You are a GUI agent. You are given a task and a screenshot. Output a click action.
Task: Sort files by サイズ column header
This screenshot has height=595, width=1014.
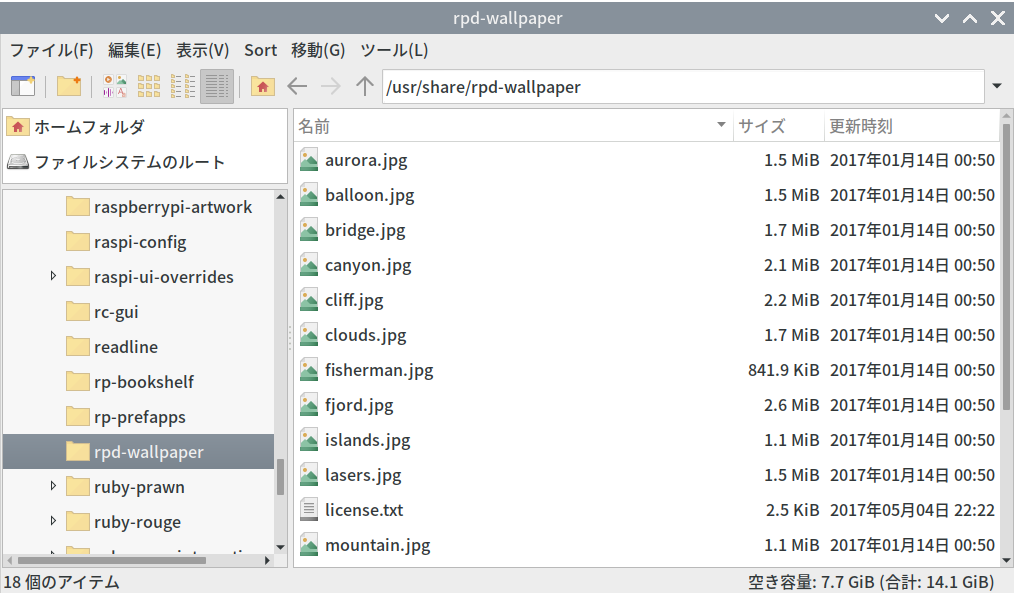click(x=777, y=126)
